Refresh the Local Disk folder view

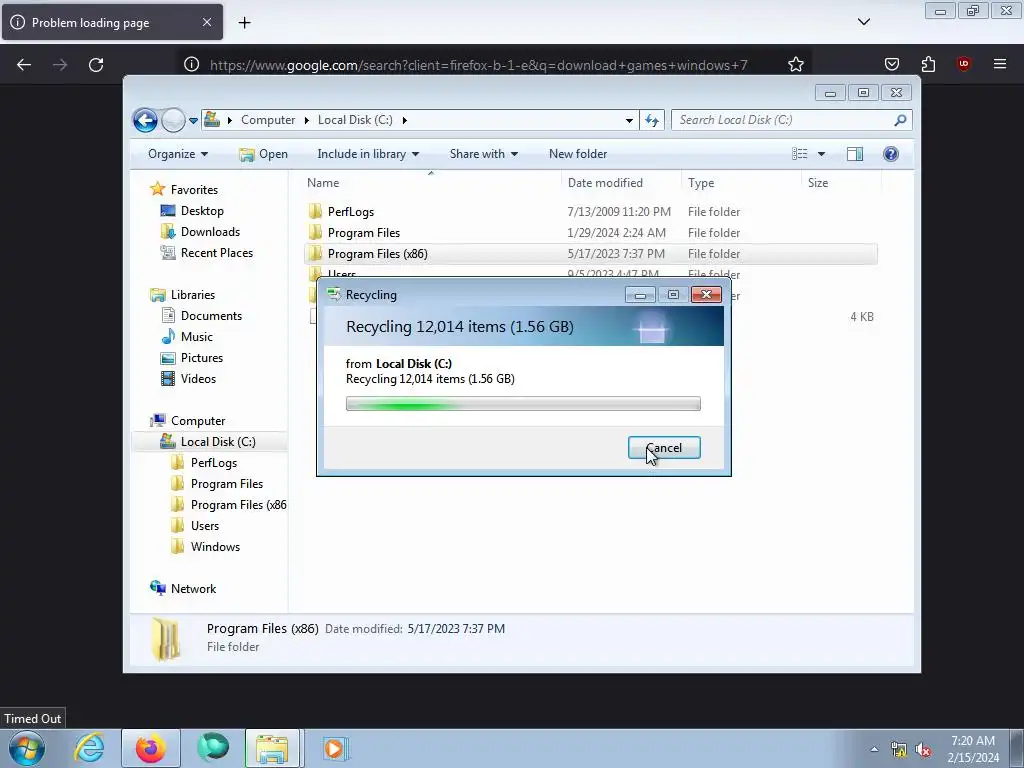652,120
